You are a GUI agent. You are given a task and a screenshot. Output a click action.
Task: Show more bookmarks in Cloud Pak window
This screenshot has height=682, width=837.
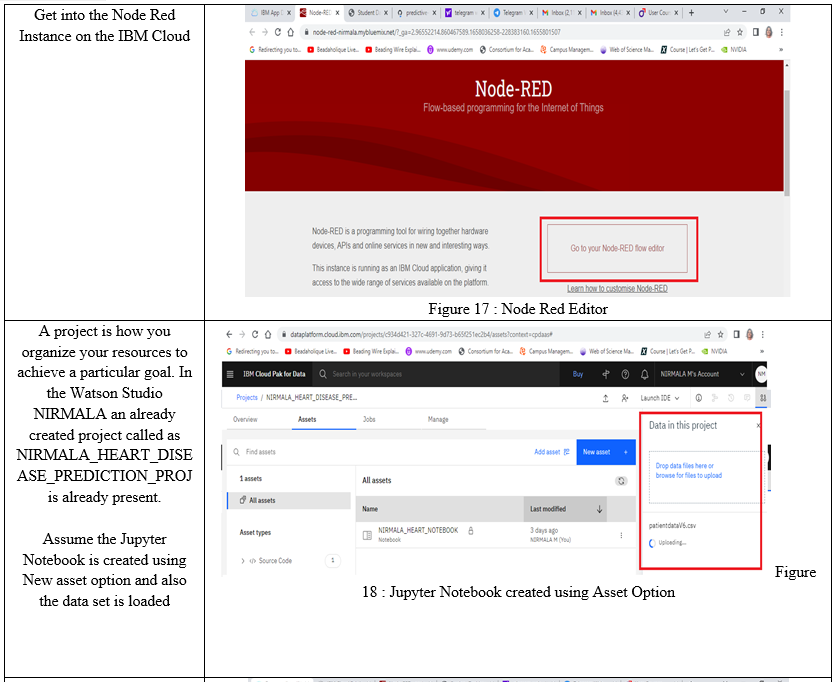pos(762,351)
